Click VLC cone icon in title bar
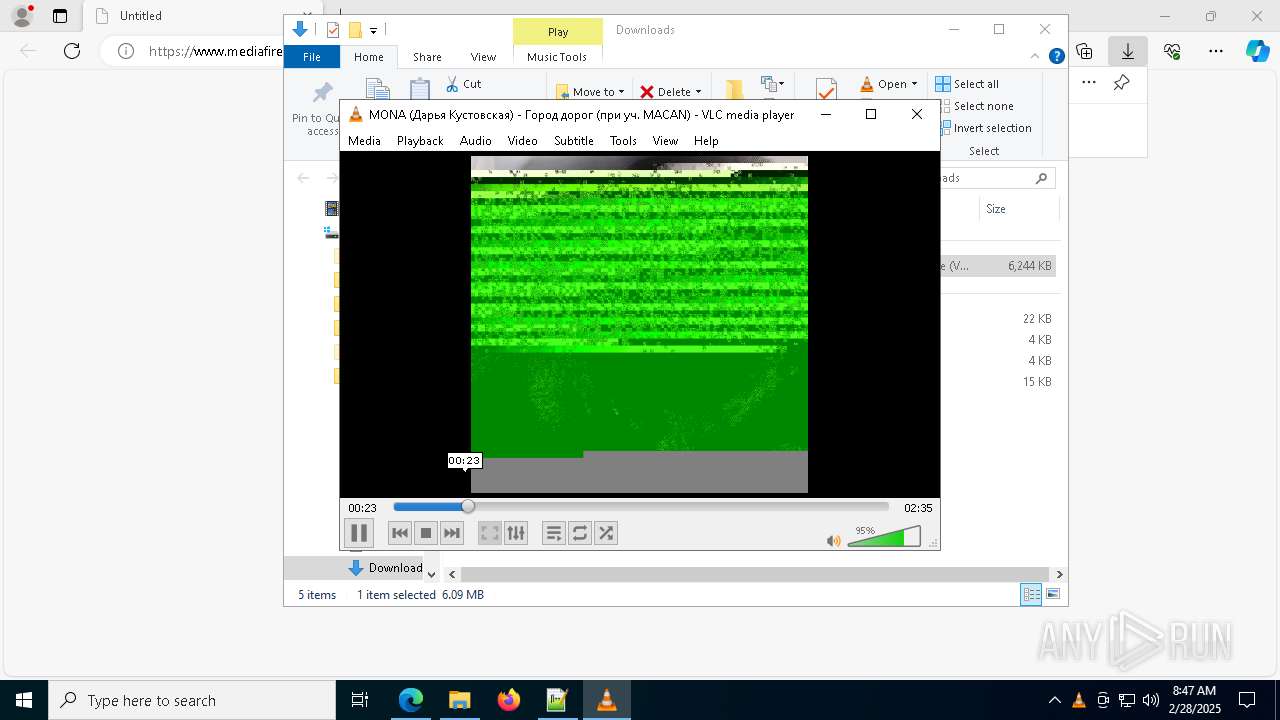Screen dimensions: 1280x720 [x=355, y=114]
